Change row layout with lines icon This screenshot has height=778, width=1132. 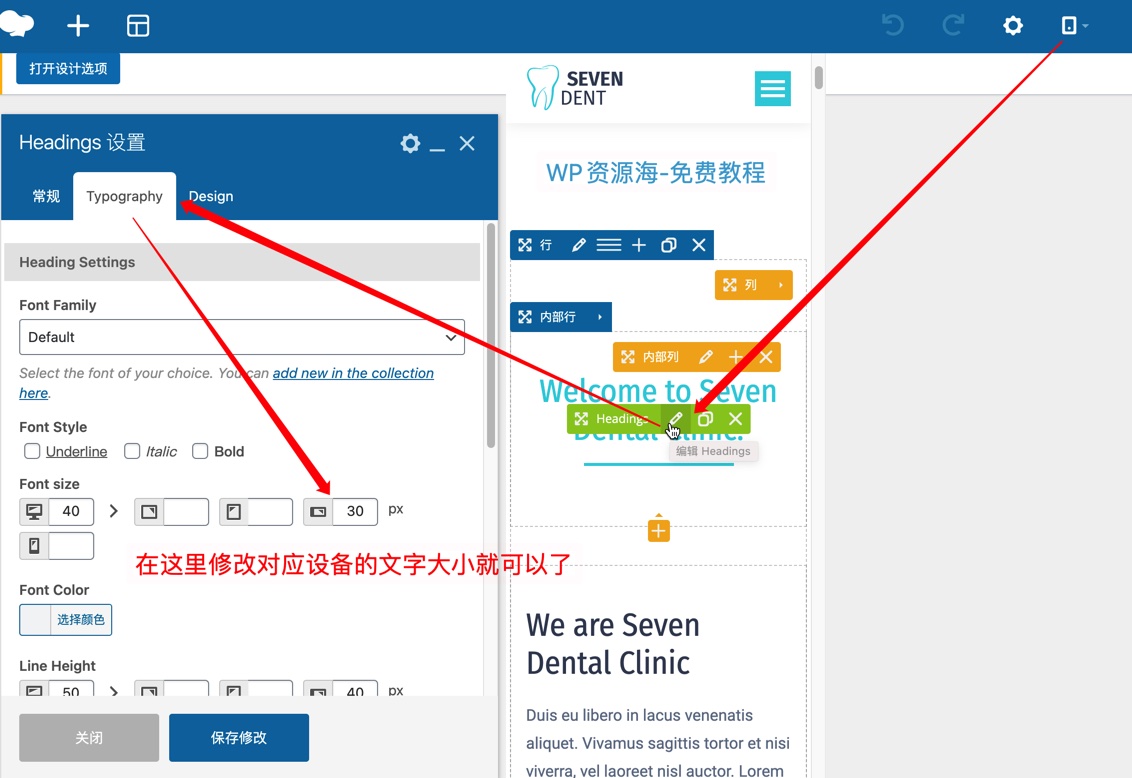[x=609, y=245]
